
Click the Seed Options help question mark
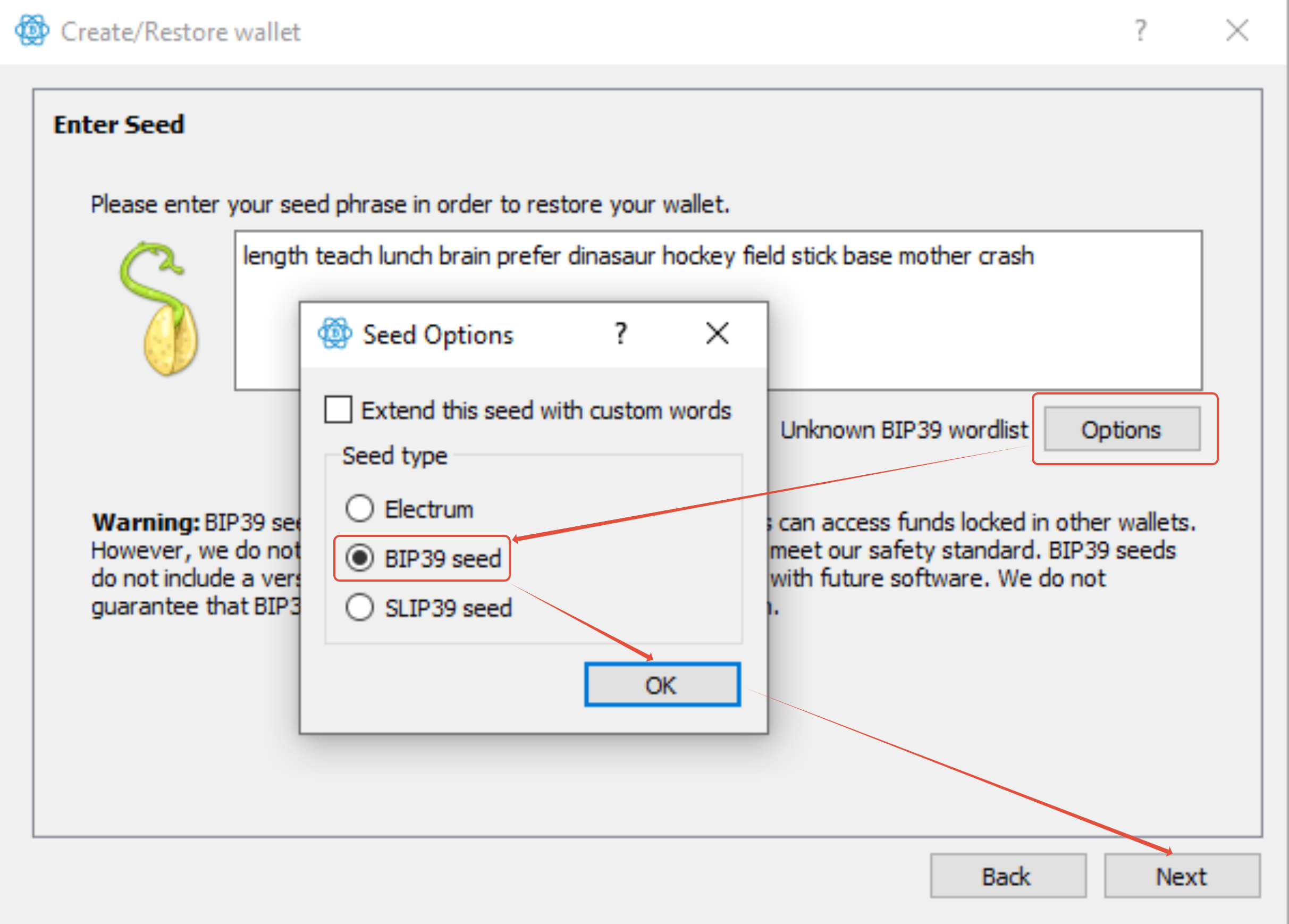(621, 333)
